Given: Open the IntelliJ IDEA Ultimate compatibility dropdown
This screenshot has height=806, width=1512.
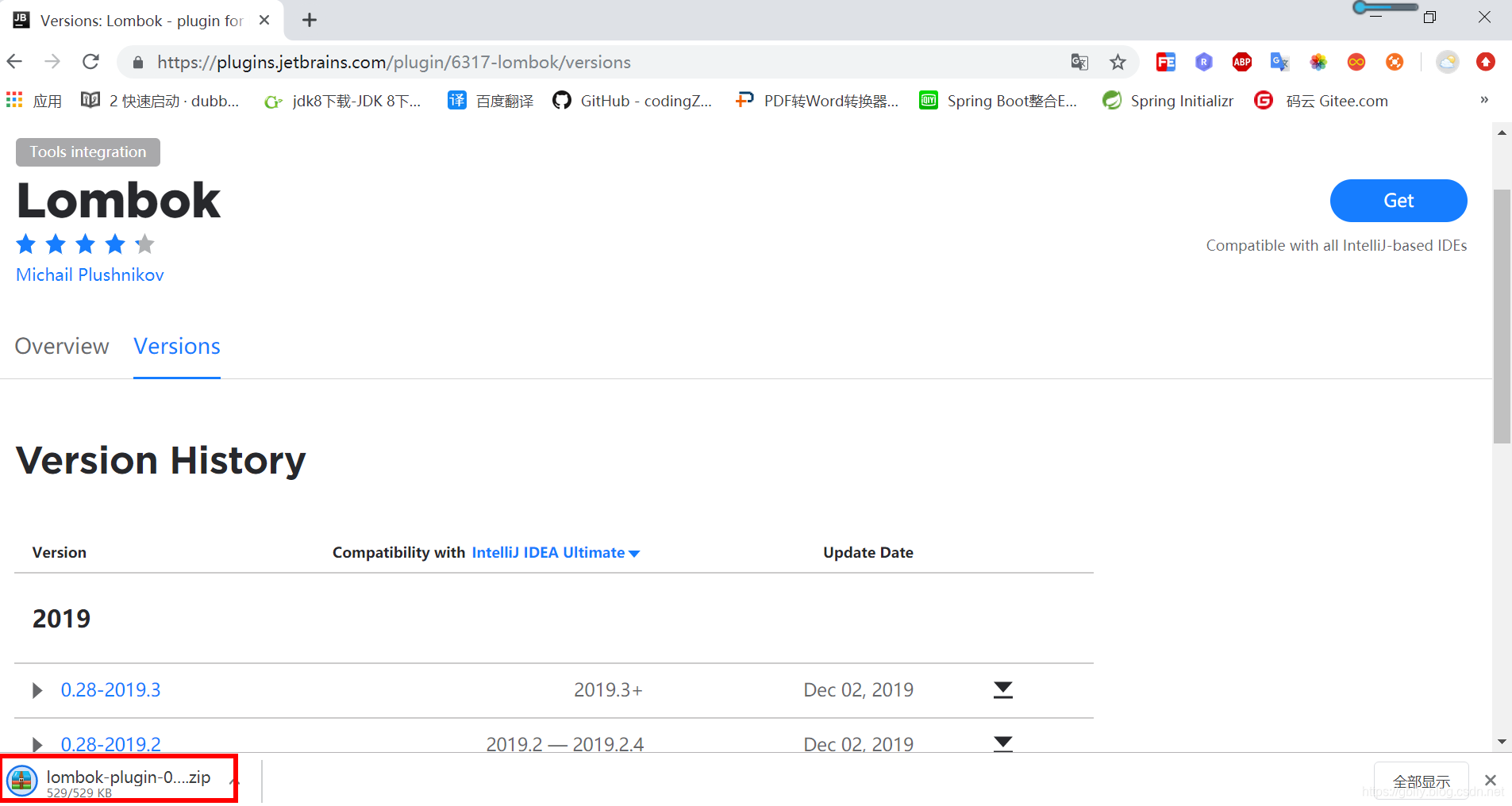Looking at the screenshot, I should (x=556, y=552).
